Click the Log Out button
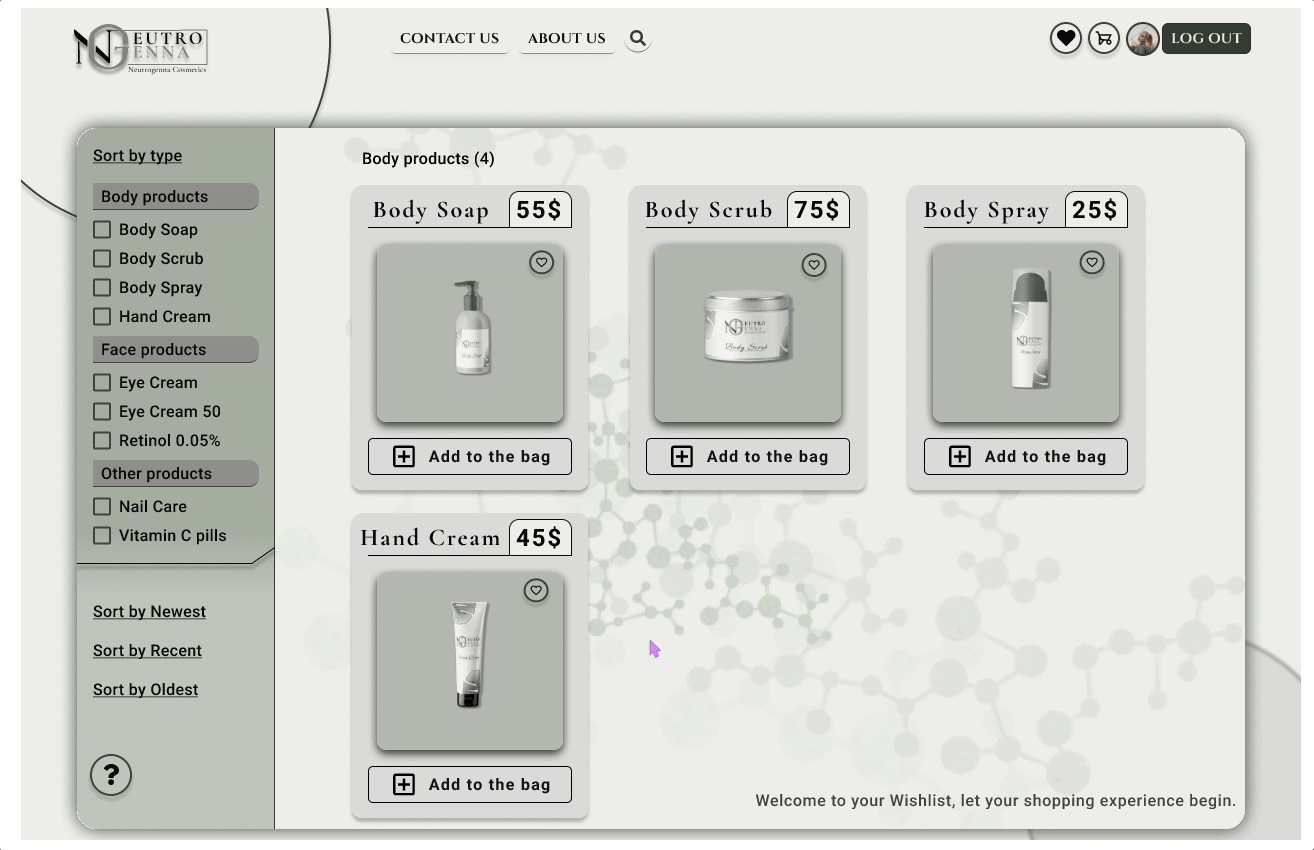 point(1206,39)
